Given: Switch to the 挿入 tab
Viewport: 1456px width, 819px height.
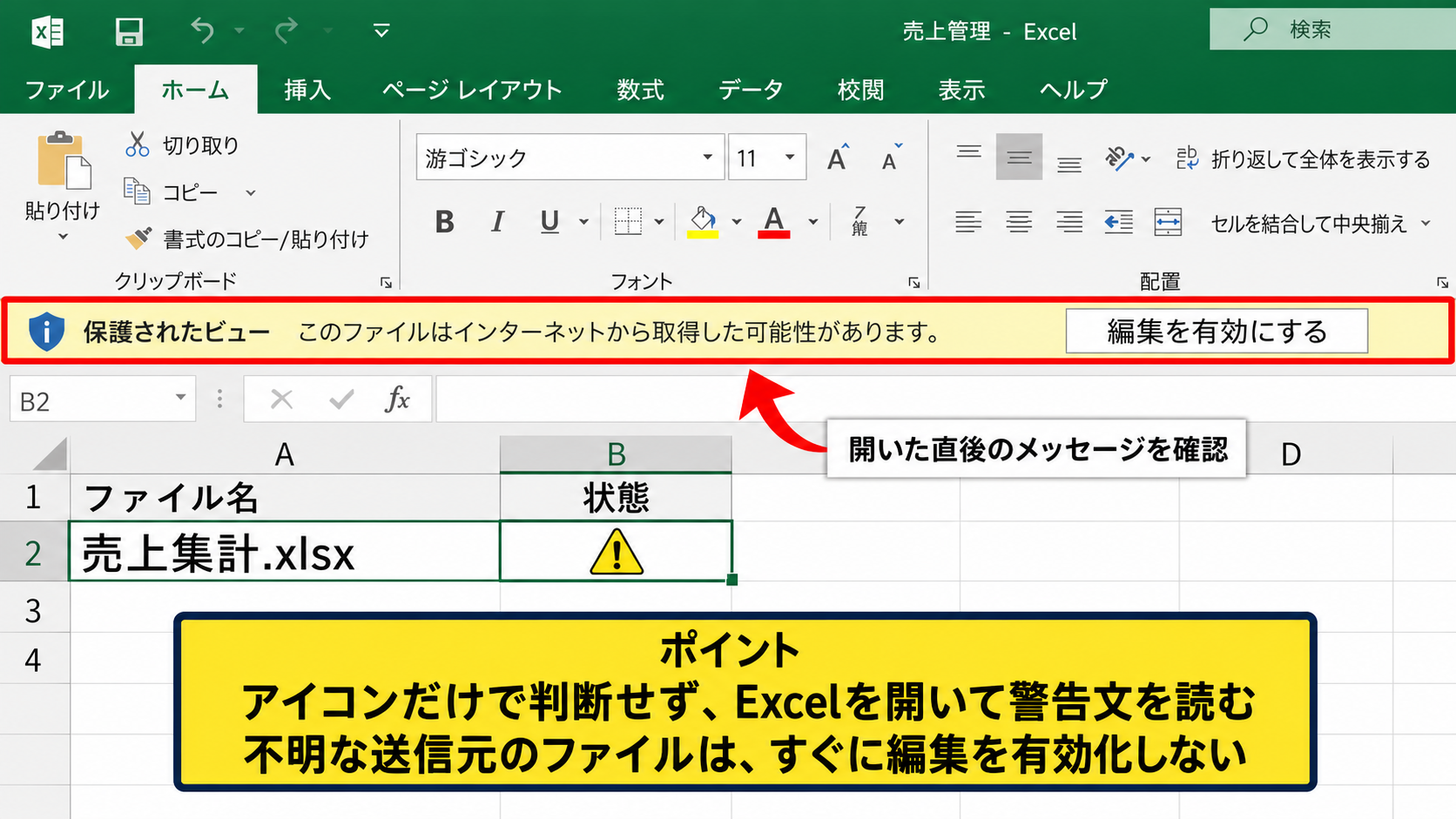Looking at the screenshot, I should [307, 90].
